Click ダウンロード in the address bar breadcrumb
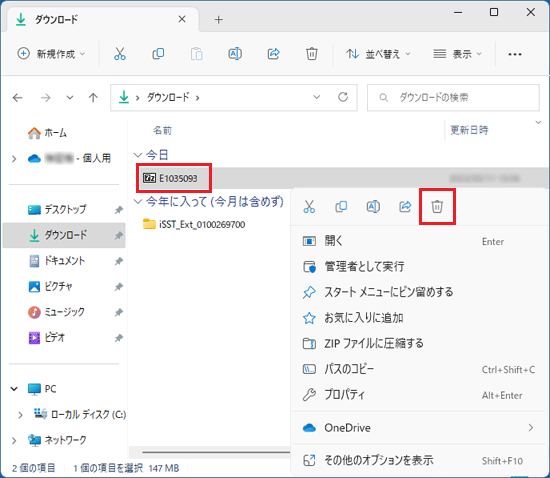The width and height of the screenshot is (550, 478). pyautogui.click(x=168, y=97)
